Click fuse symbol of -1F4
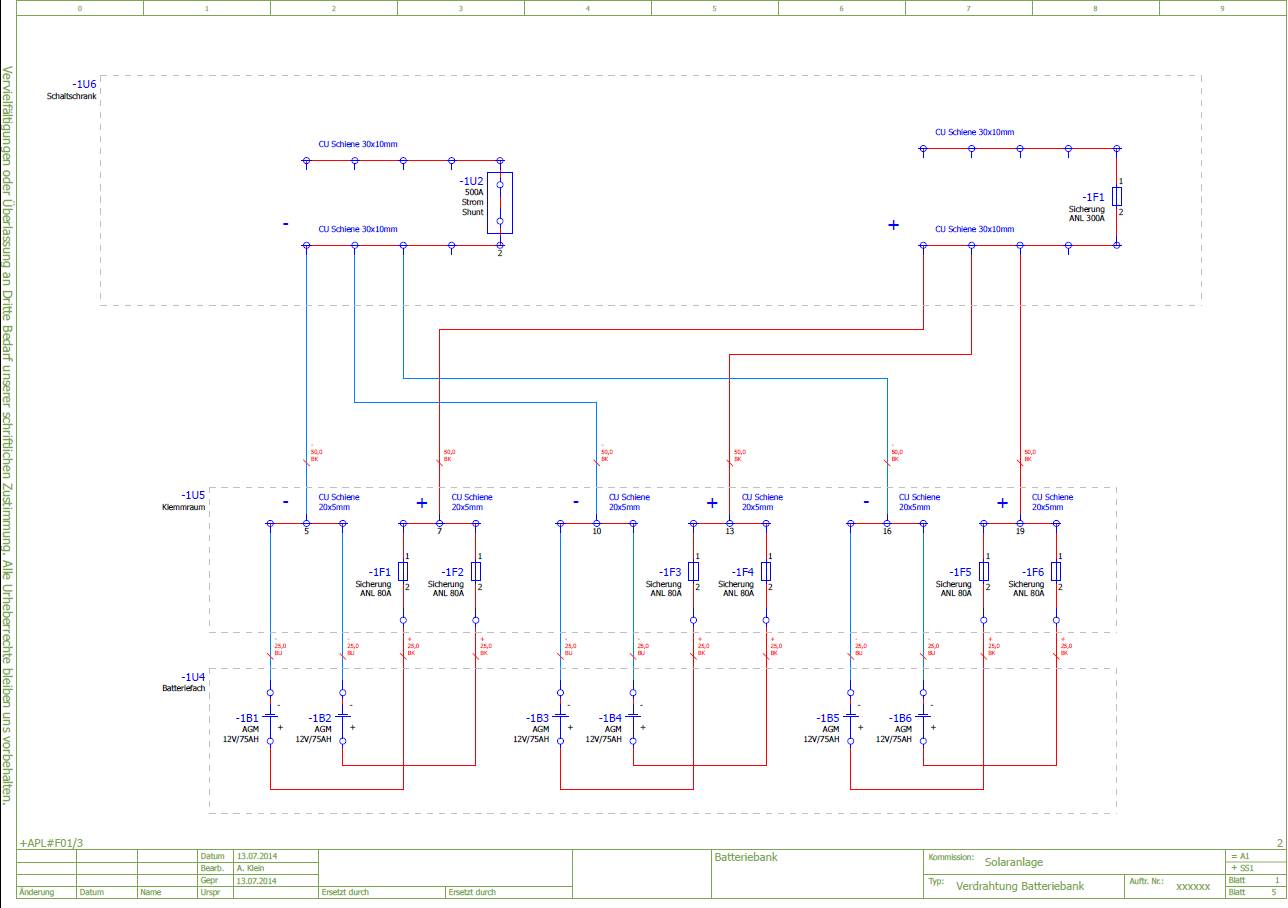Image resolution: width=1288 pixels, height=908 pixels. coord(766,571)
